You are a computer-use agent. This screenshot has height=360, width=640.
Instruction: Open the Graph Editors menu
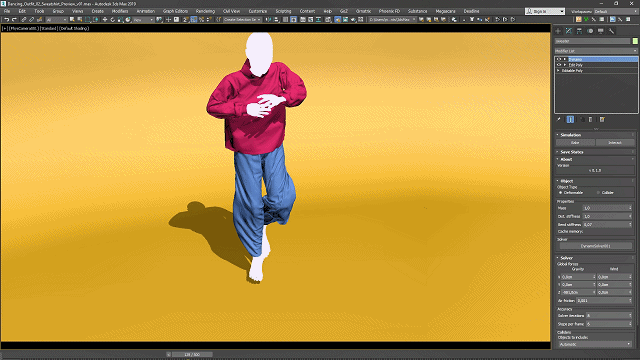[175, 11]
